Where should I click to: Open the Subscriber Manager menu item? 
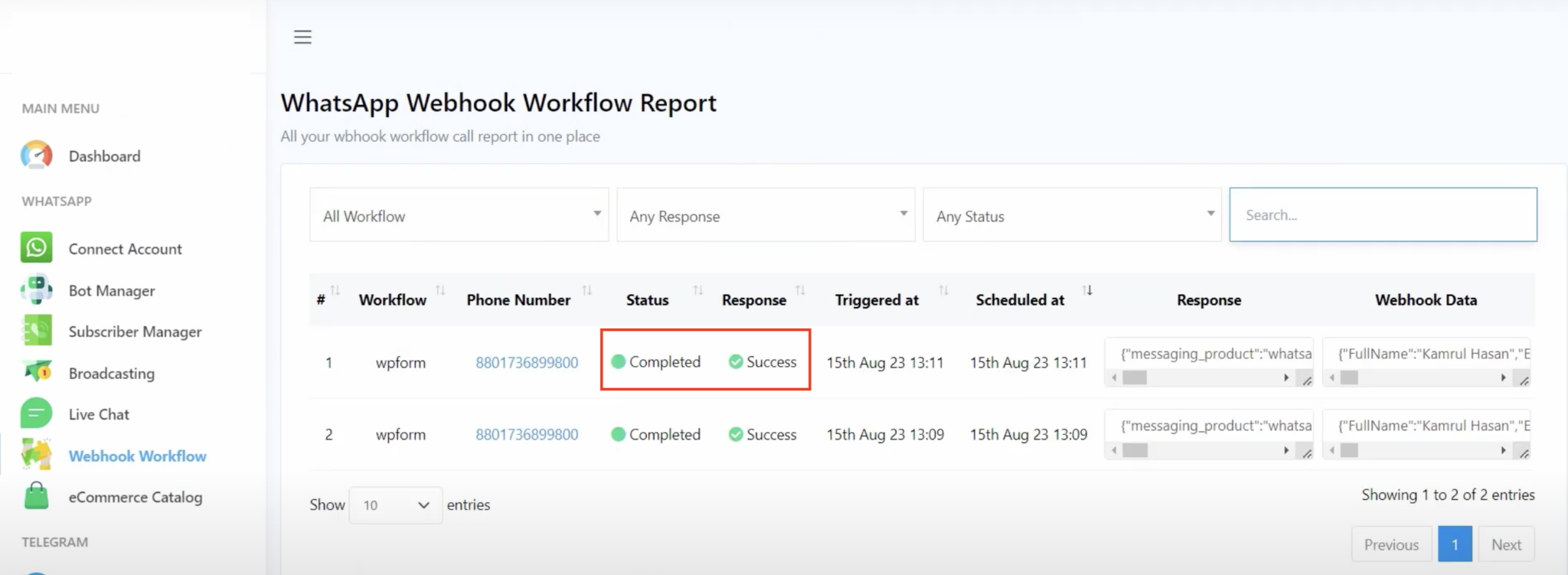pyautogui.click(x=136, y=332)
